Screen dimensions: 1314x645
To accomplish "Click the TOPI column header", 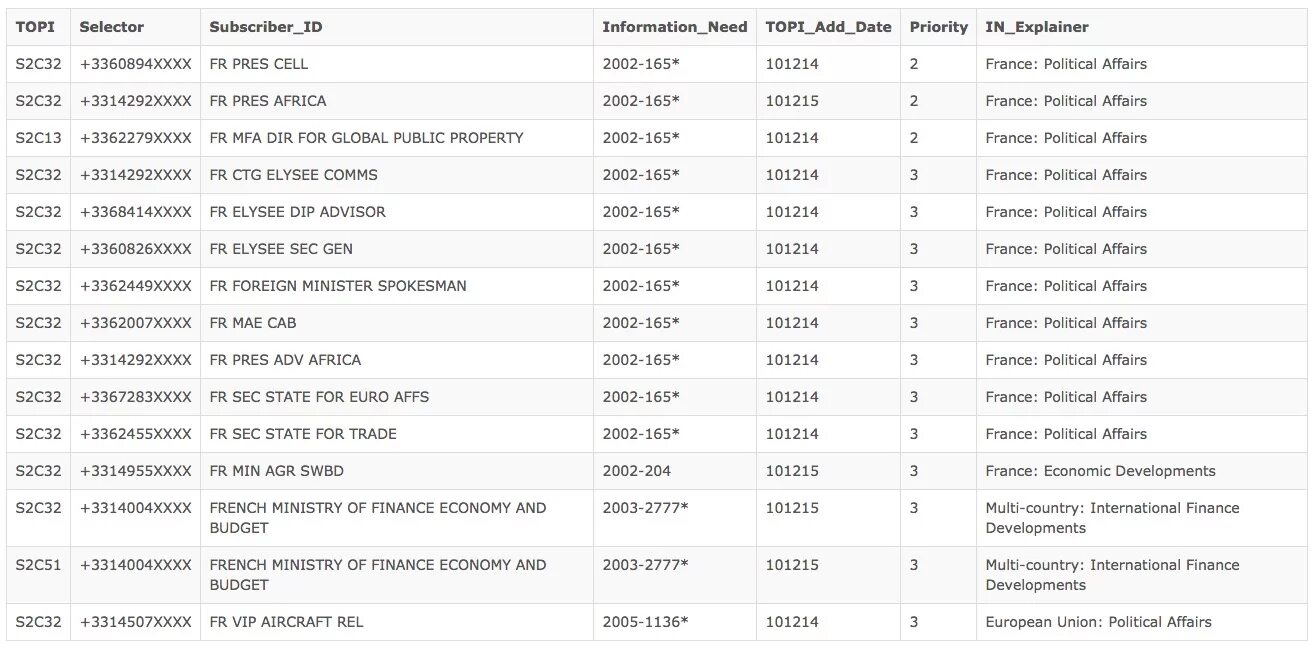I will (x=35, y=27).
